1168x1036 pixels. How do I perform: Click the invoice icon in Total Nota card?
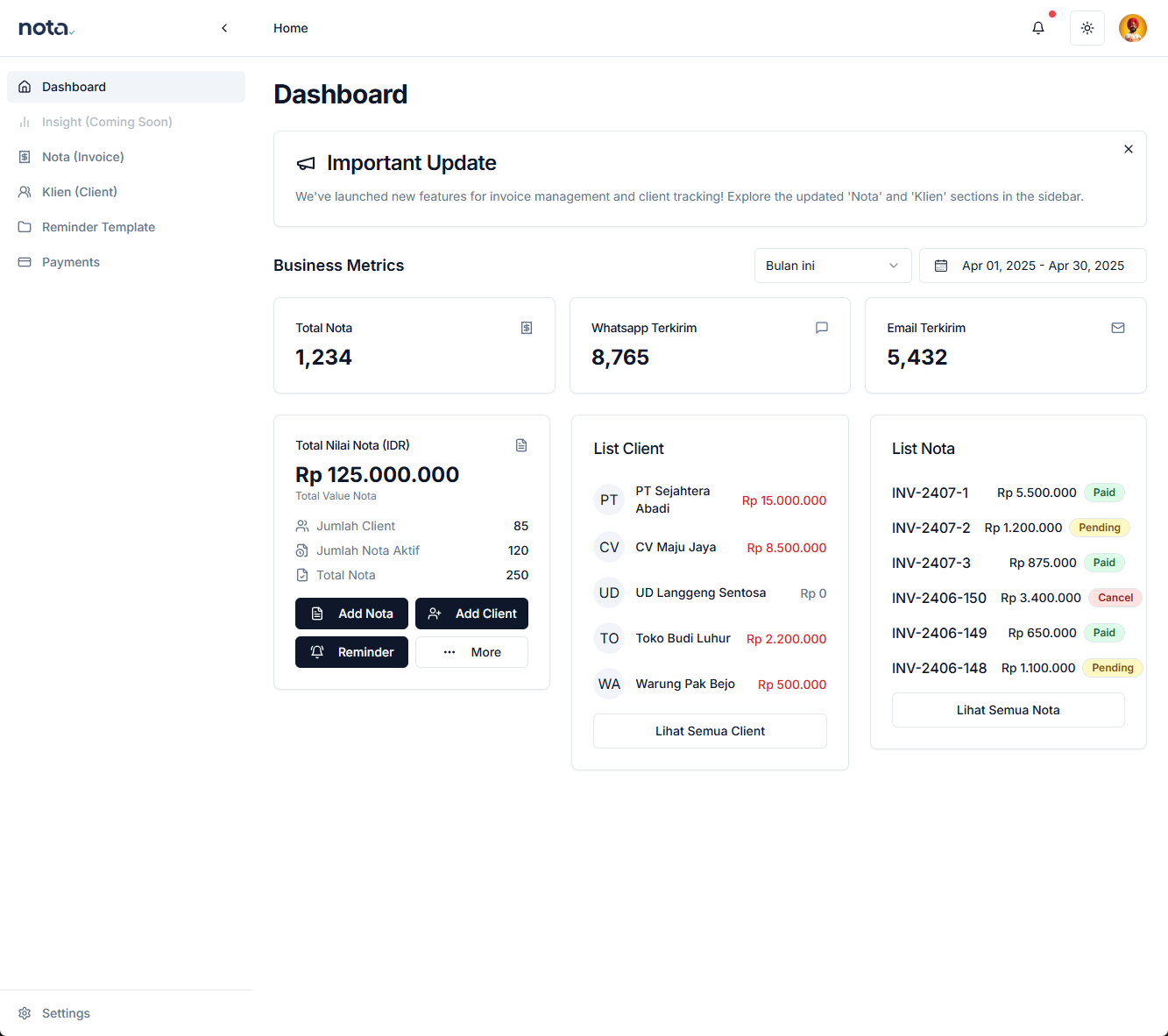[x=527, y=328]
